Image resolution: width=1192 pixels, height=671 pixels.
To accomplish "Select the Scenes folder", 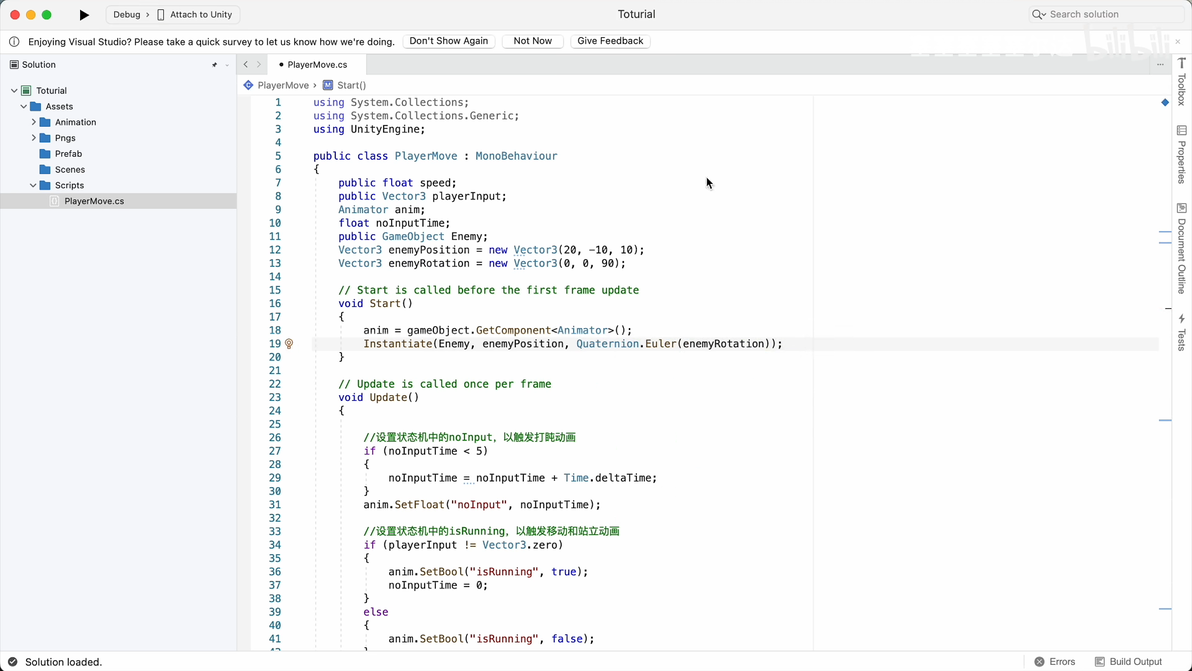I will 70,169.
